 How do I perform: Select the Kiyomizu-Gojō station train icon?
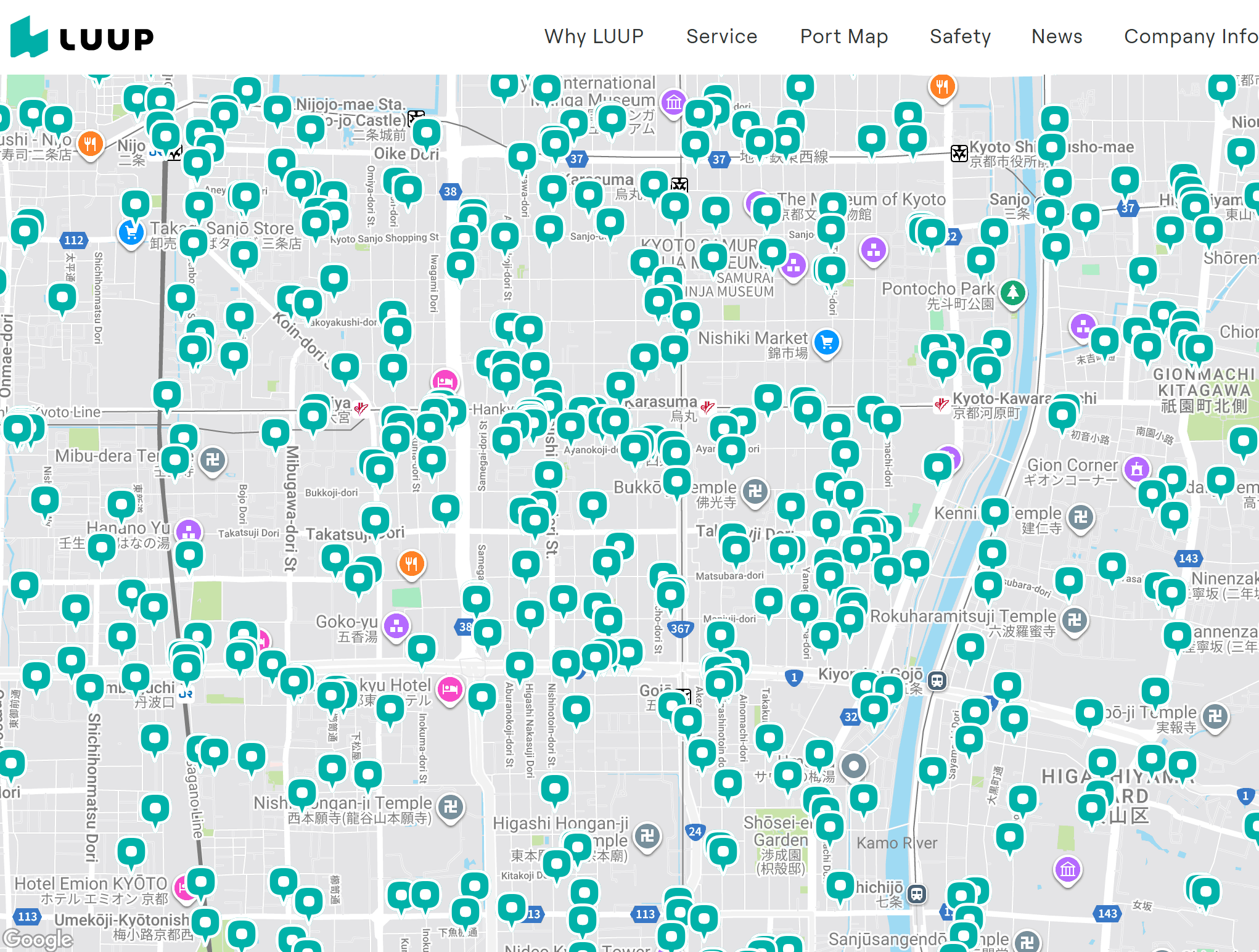tap(937, 681)
